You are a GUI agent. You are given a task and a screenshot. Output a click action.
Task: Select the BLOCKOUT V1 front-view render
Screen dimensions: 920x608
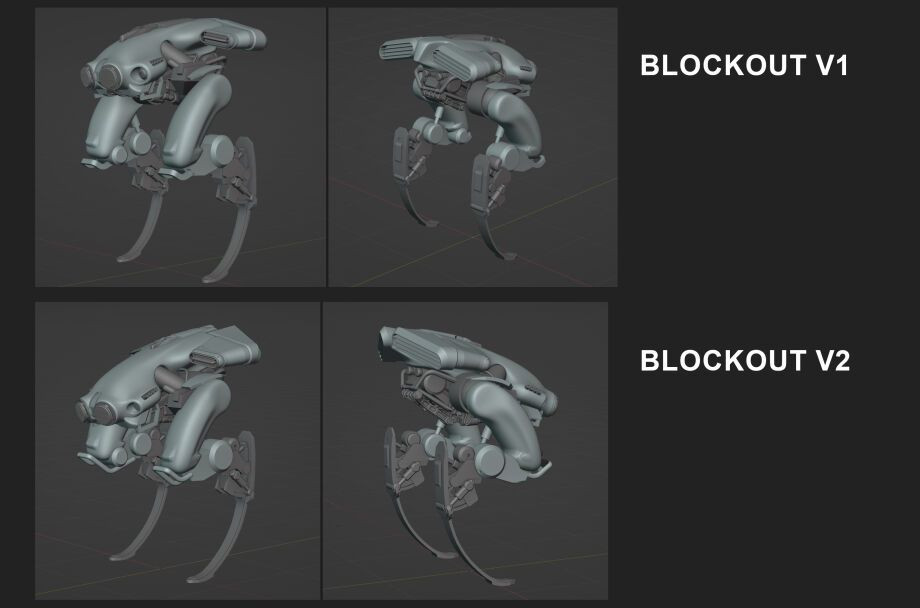point(180,147)
